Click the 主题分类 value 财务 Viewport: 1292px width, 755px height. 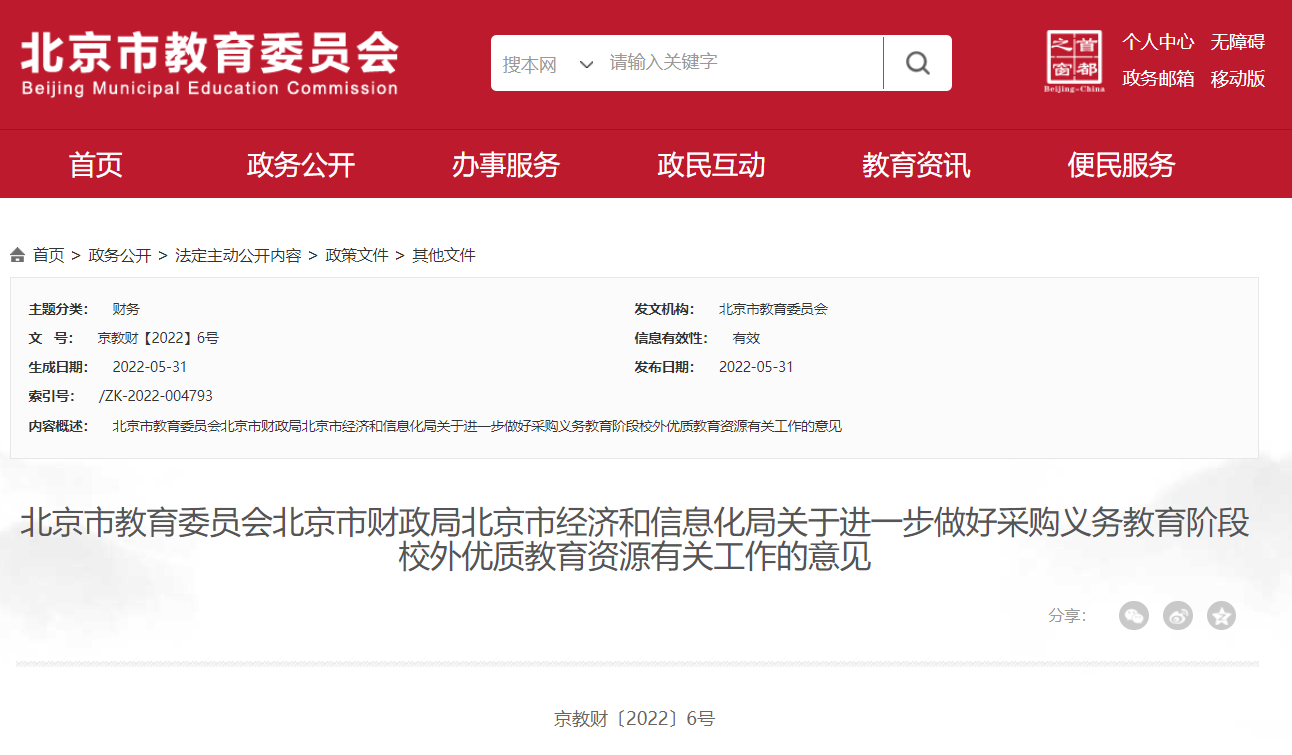coord(126,309)
